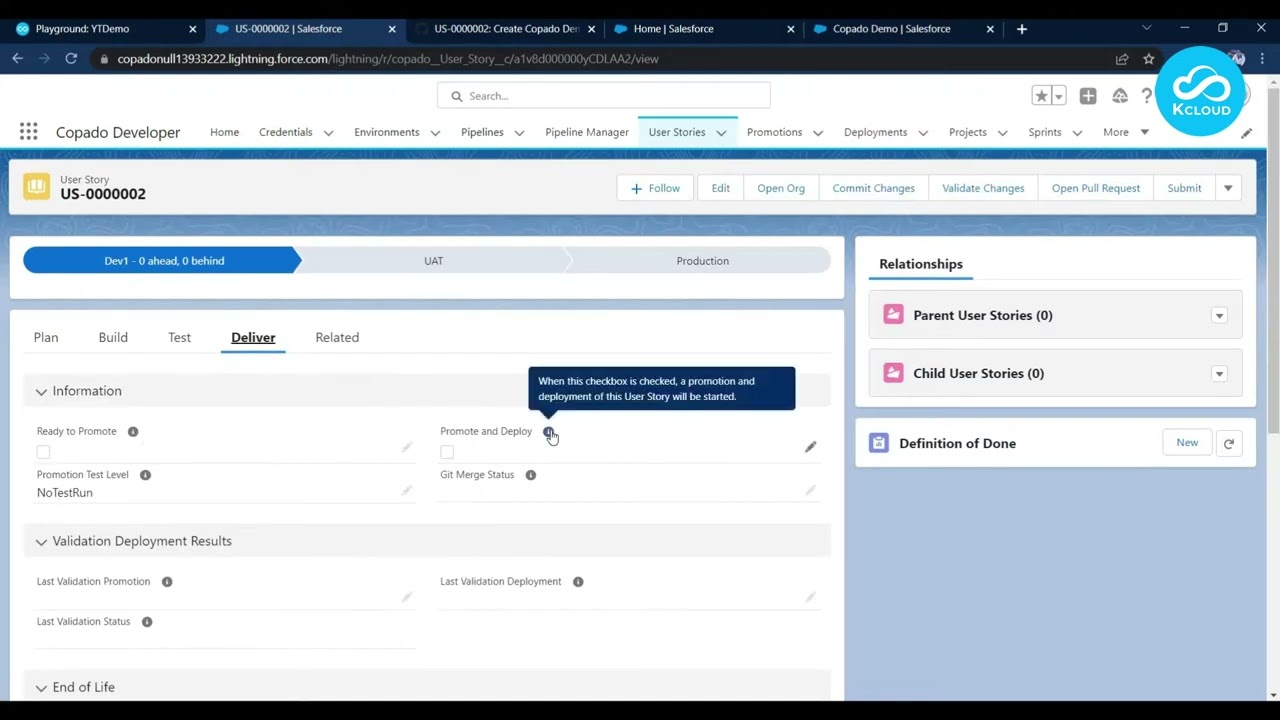
Task: Click the Open Org button
Action: pos(781,188)
